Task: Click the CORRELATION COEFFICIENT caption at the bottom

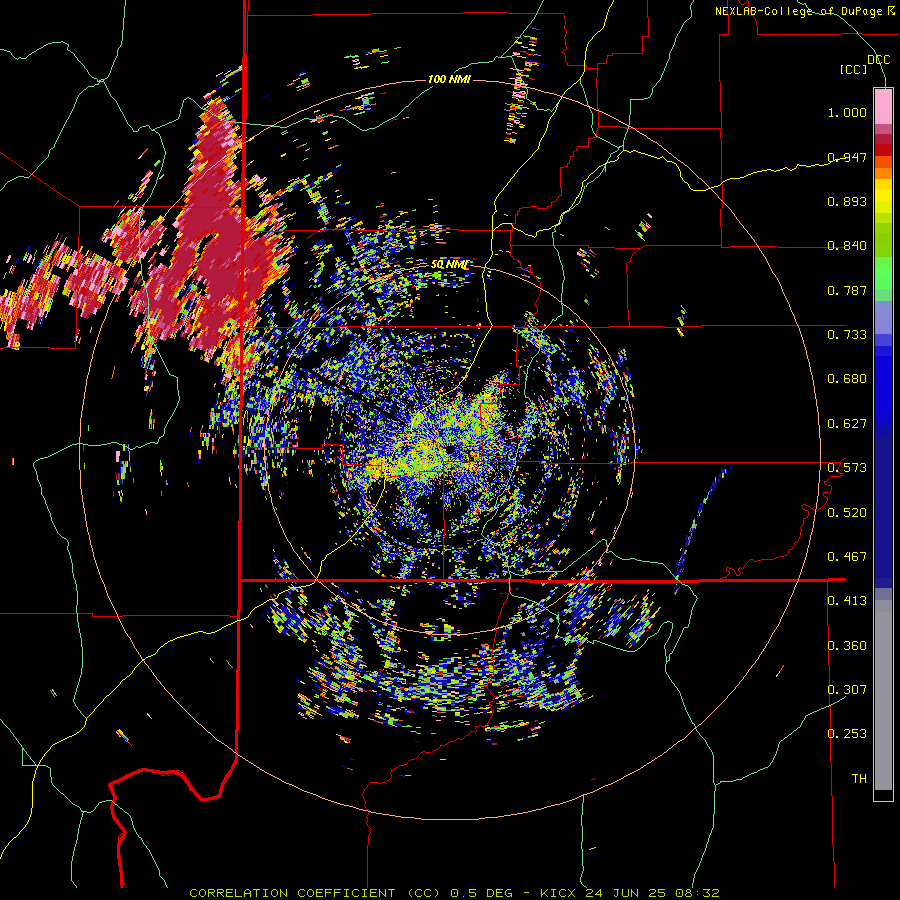Action: [x=454, y=893]
